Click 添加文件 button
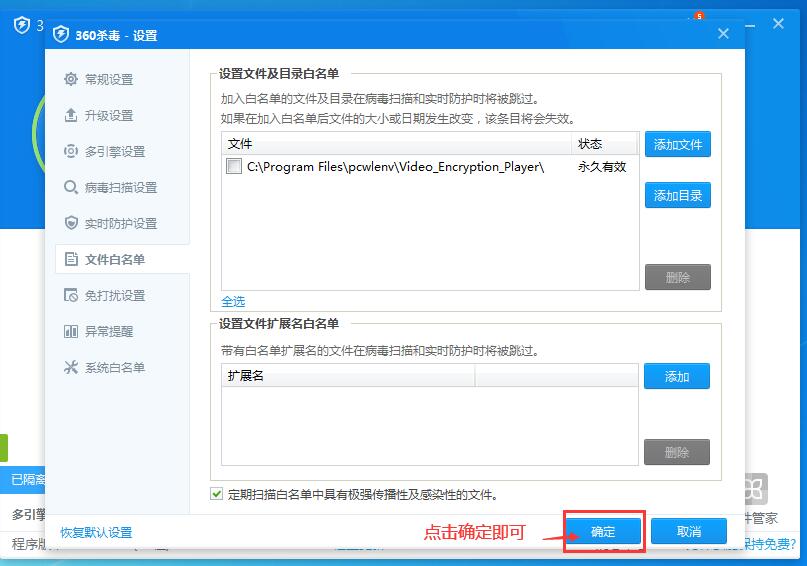This screenshot has height=566, width=807. [x=677, y=144]
